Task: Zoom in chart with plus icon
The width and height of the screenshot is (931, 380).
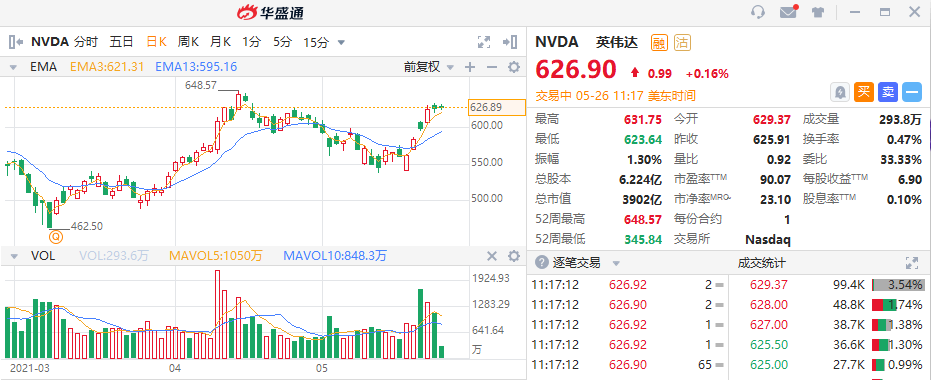Action: (x=470, y=67)
